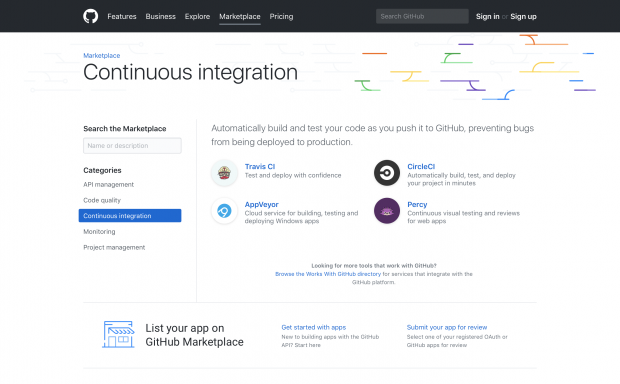Click the Categories heading
The height and width of the screenshot is (384, 620).
(x=102, y=170)
